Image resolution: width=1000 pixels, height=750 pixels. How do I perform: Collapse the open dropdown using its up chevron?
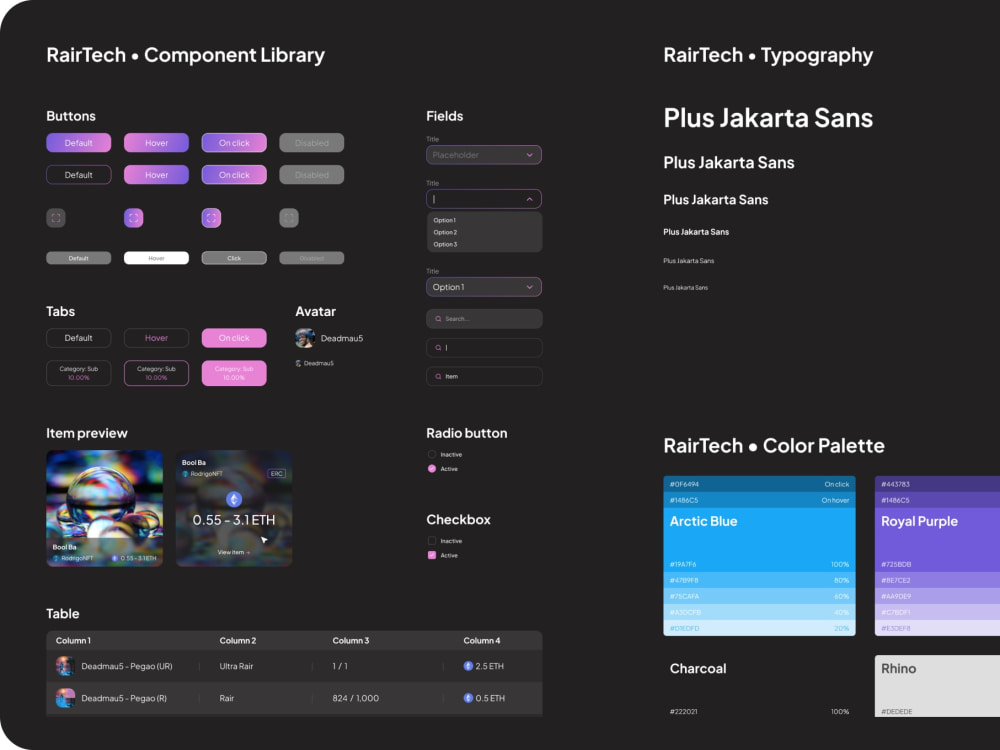pyautogui.click(x=529, y=199)
